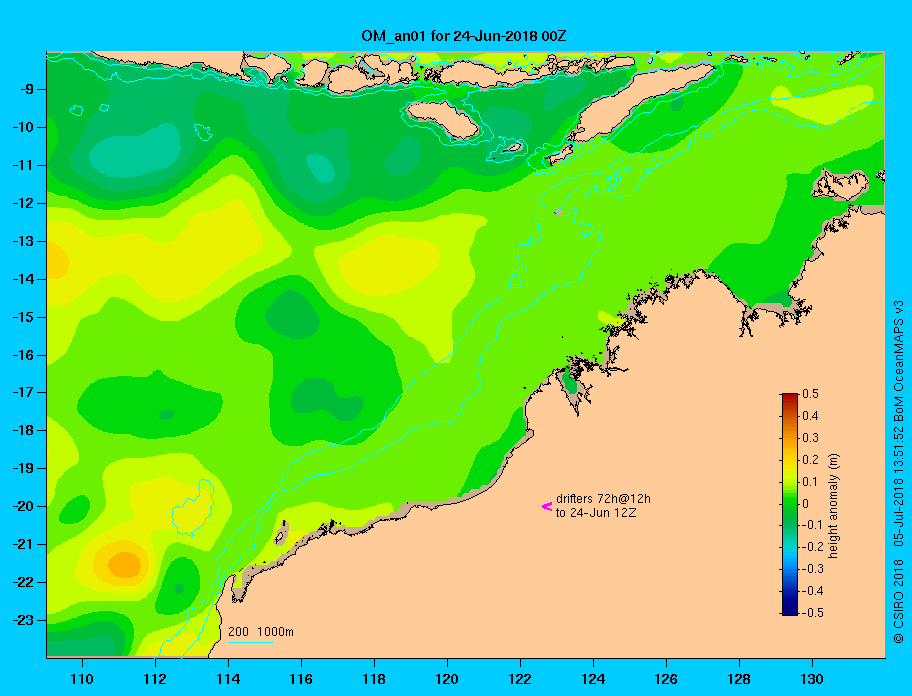Click the longitude label 126

point(666,679)
